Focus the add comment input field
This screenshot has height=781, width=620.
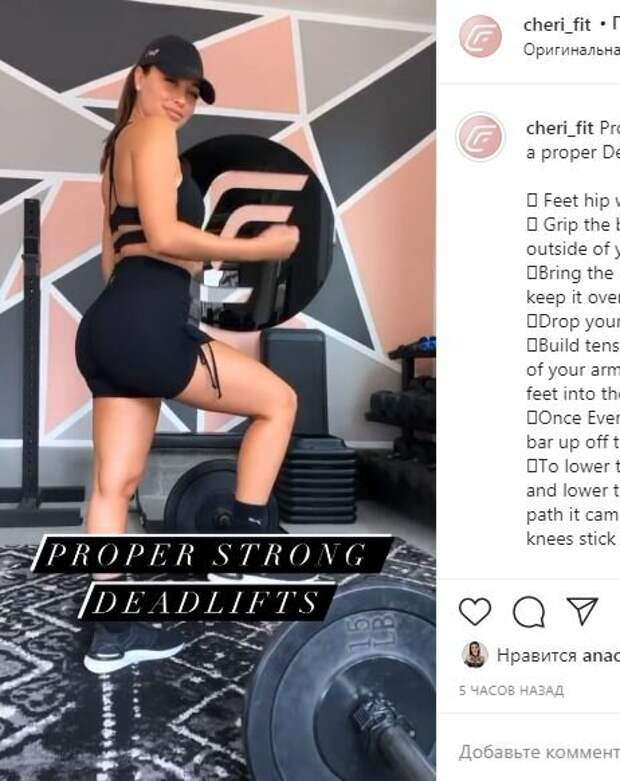[x=539, y=752]
